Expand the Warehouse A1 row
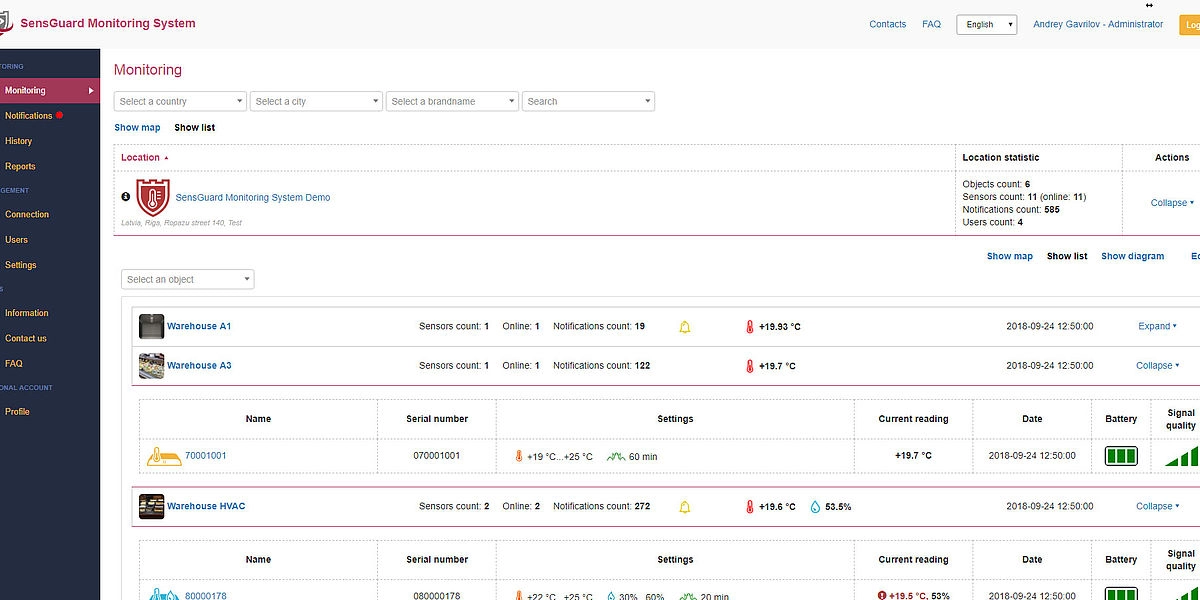Screen dimensions: 1200x600 (1158, 326)
